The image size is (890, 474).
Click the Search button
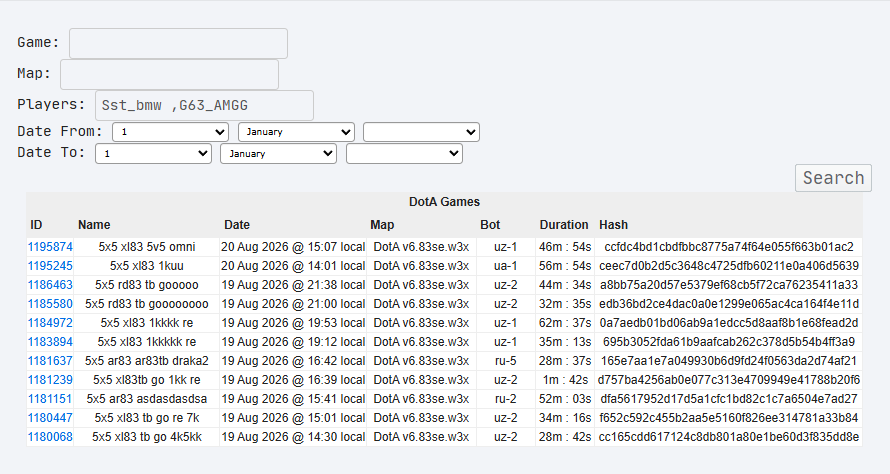pos(833,178)
